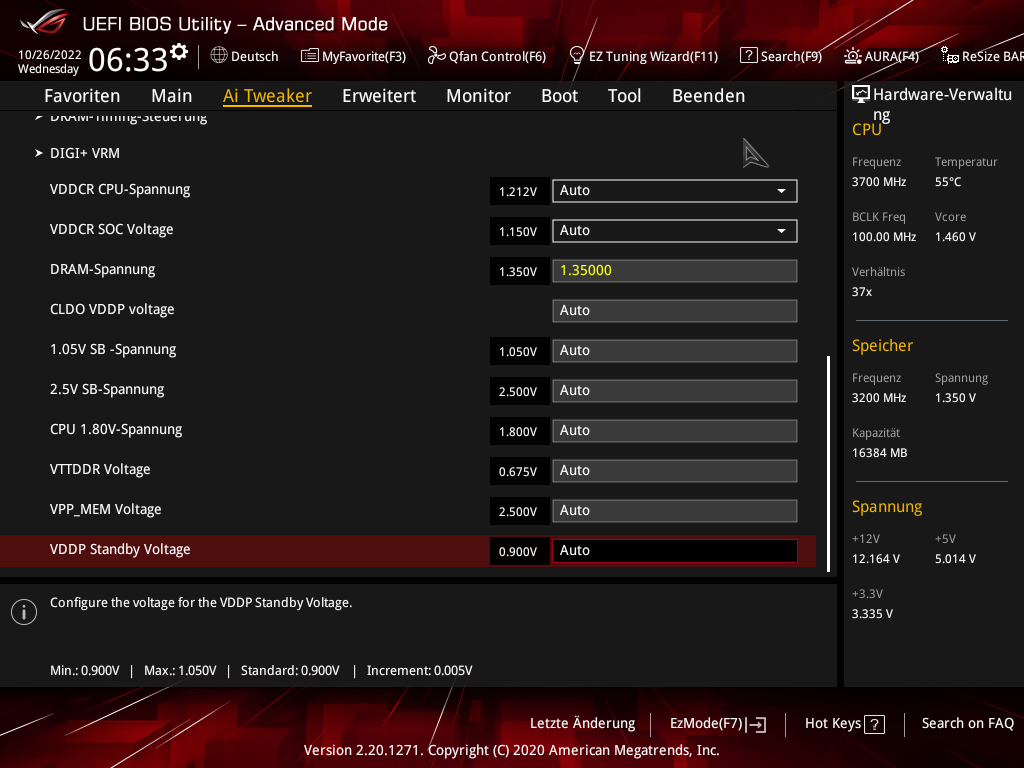Select the VDDCR SOC Voltage label
The height and width of the screenshot is (768, 1024).
112,229
